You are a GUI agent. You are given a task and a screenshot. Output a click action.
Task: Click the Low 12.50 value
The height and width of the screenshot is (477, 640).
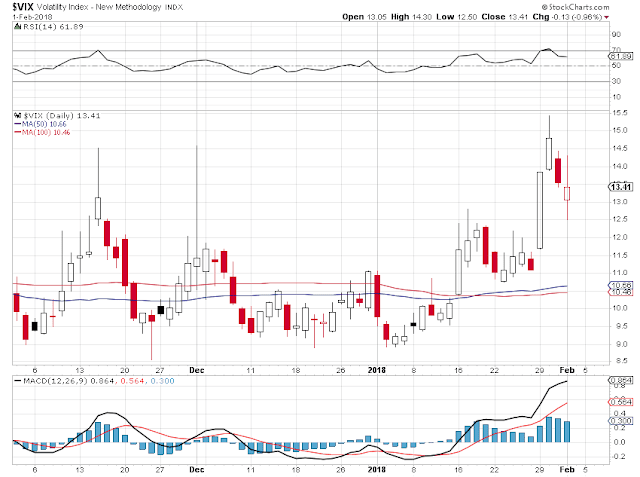coord(456,17)
